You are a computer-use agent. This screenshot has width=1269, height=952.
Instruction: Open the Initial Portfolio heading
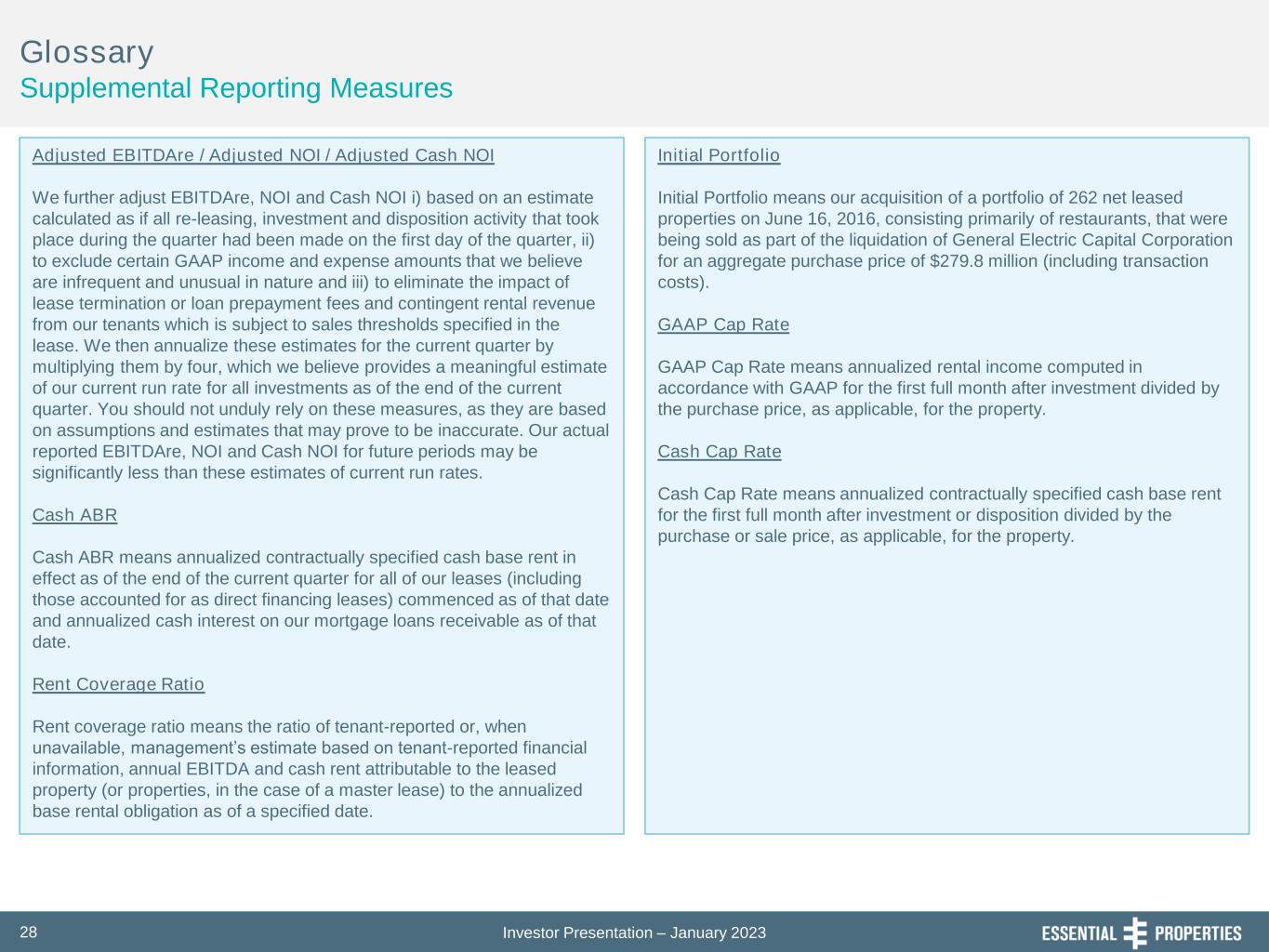pos(719,155)
